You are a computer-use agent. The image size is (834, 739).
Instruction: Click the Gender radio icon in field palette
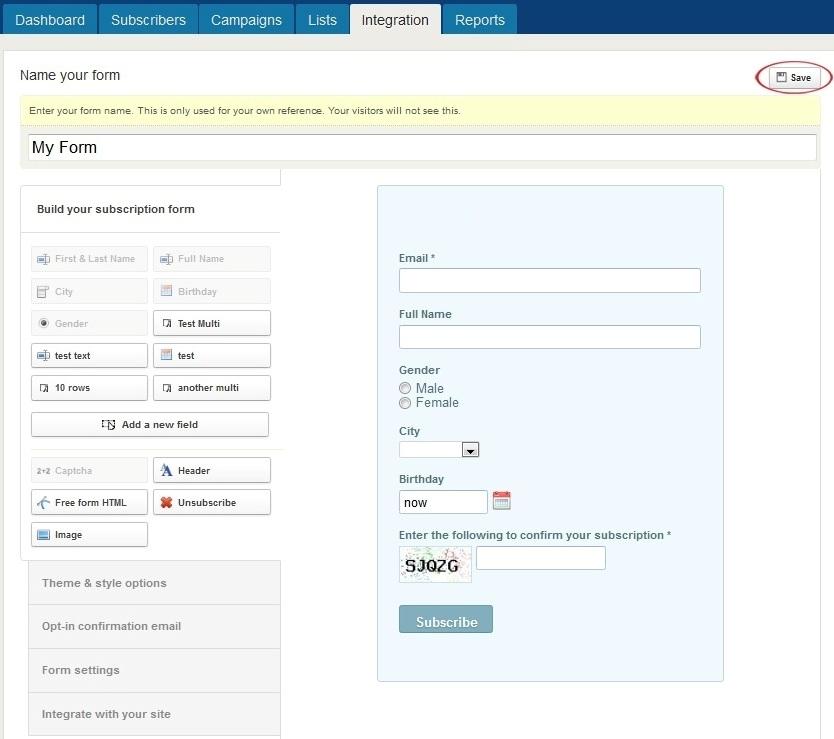point(44,323)
